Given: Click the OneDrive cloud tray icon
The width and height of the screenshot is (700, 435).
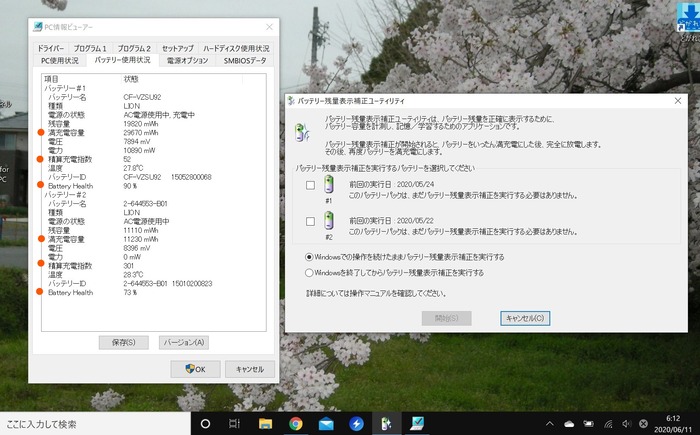Looking at the screenshot, I should click(x=569, y=424).
